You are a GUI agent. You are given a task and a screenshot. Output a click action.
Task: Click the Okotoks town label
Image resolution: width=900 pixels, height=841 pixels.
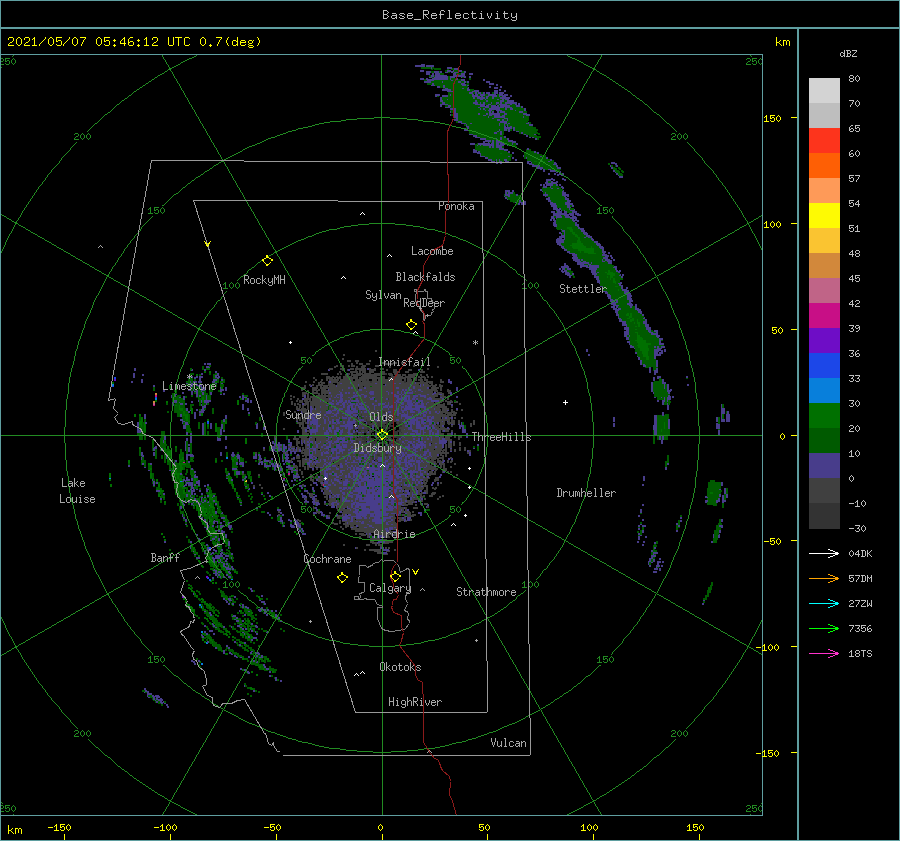coord(400,667)
